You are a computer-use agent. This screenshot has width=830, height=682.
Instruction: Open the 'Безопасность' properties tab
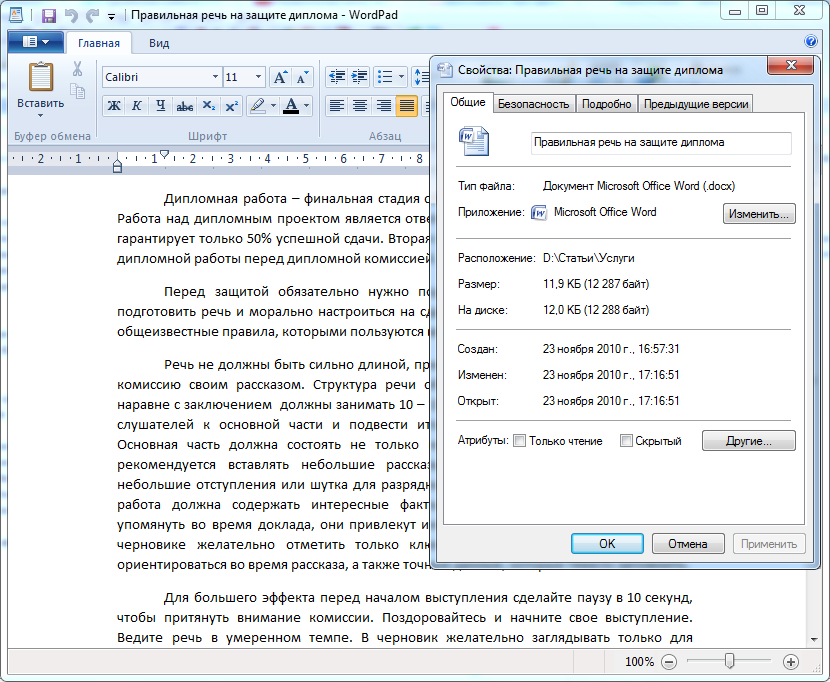point(534,104)
